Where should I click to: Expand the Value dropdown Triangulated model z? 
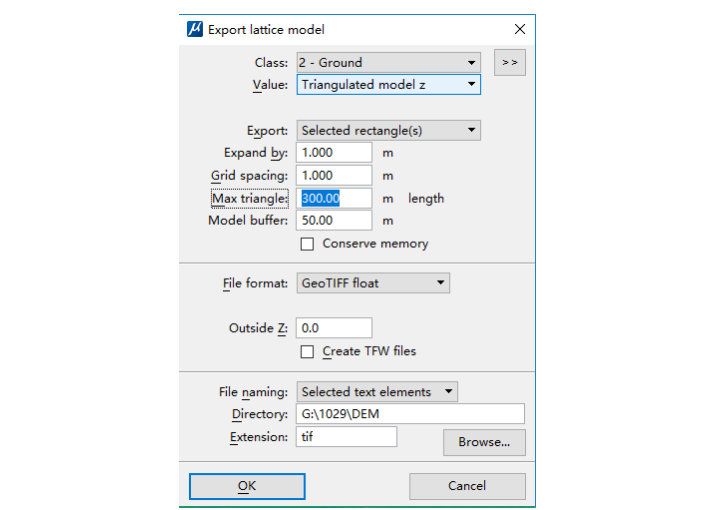[x=388, y=85]
